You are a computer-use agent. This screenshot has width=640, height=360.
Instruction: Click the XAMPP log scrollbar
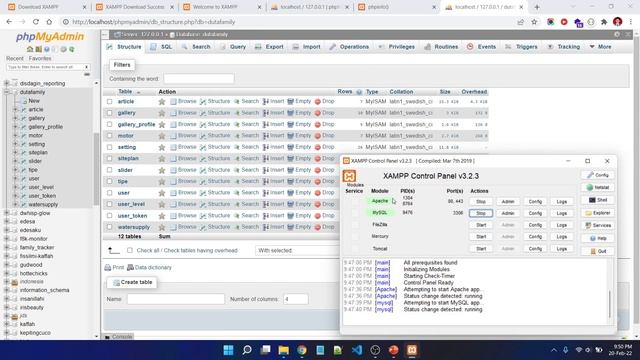tap(610, 303)
